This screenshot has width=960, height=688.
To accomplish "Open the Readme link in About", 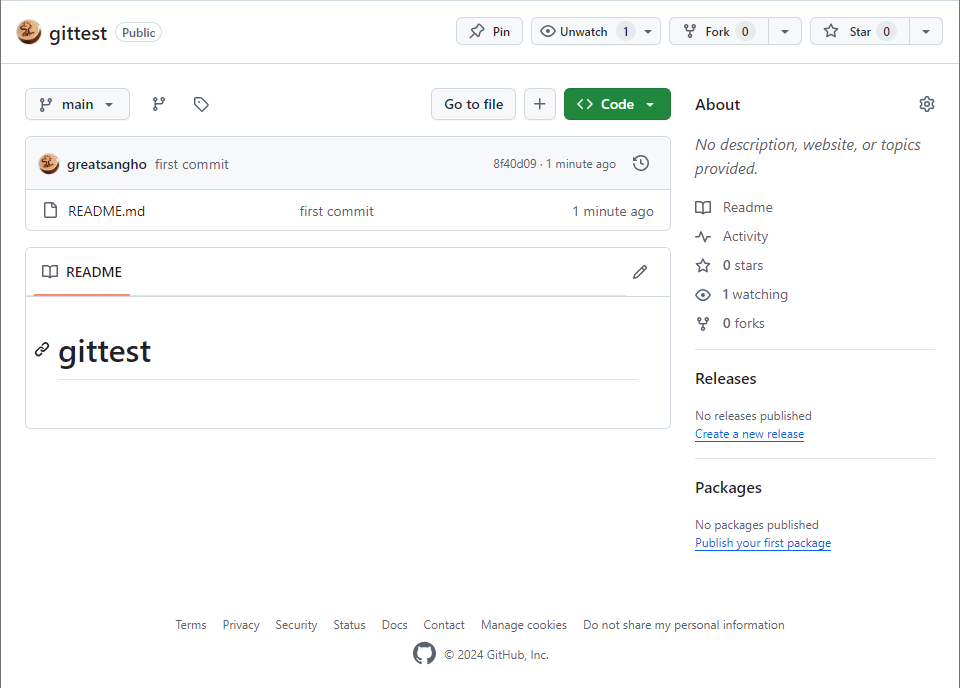I will [734, 208].
